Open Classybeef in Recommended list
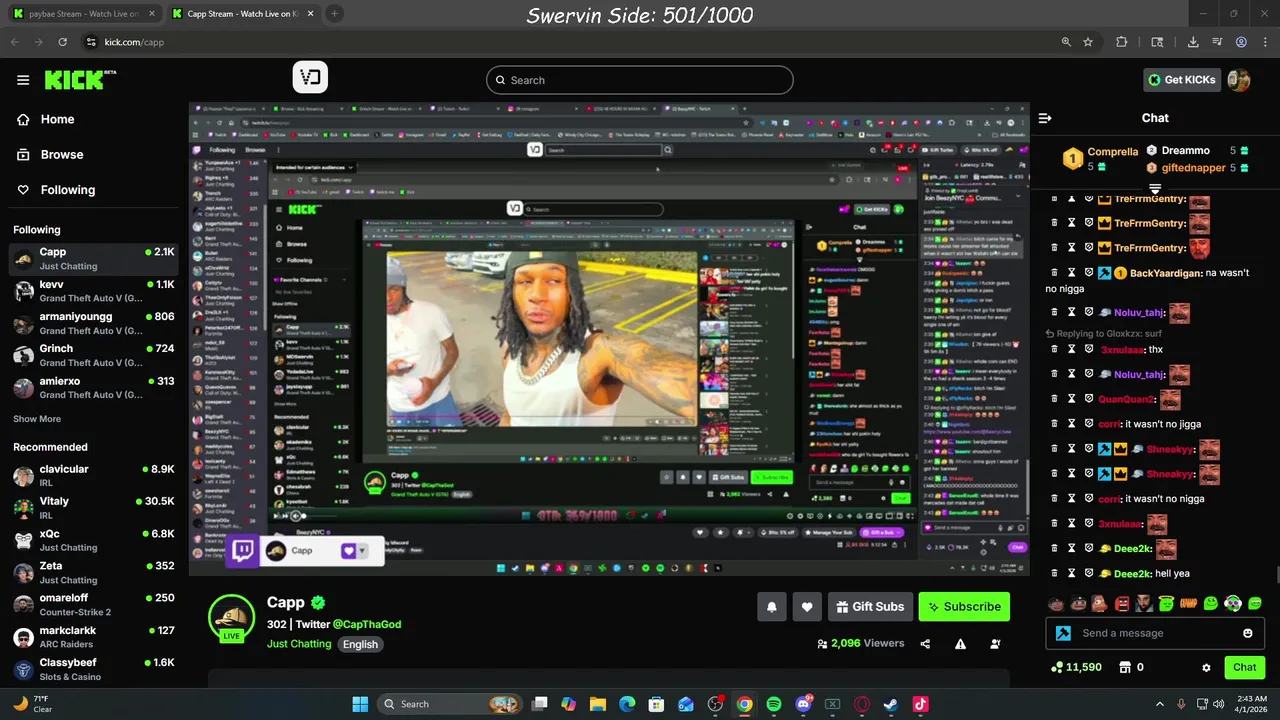Viewport: 1280px width, 720px height. pyautogui.click(x=94, y=669)
